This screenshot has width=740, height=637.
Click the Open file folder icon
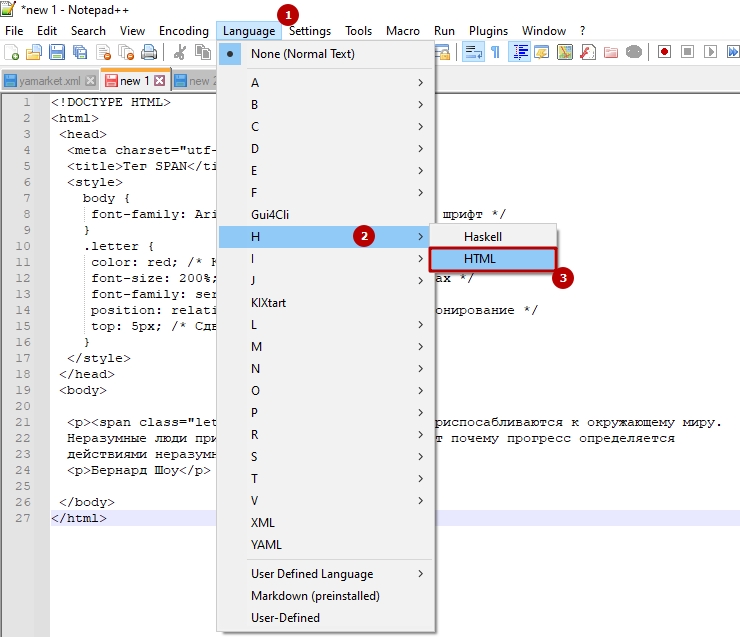coord(34,53)
